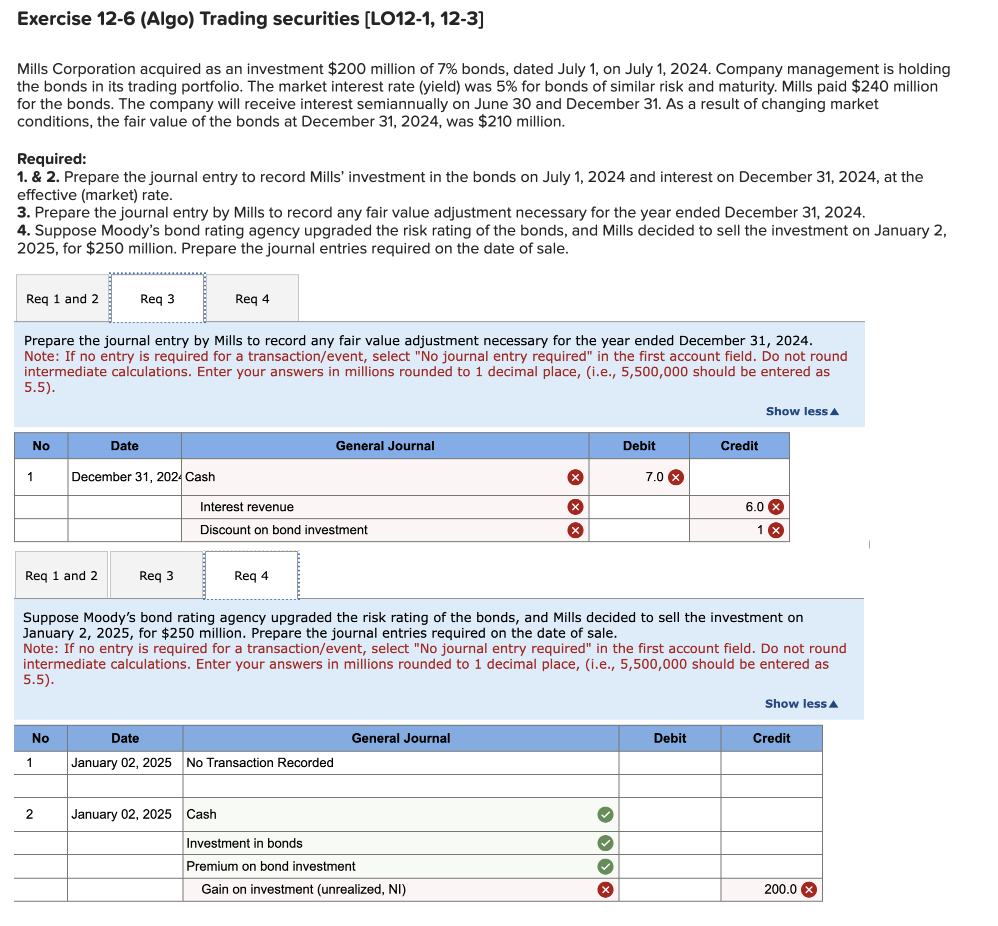Switch to the Req 1 and 2 tab
Screen dimensions: 998x926
coord(61,297)
